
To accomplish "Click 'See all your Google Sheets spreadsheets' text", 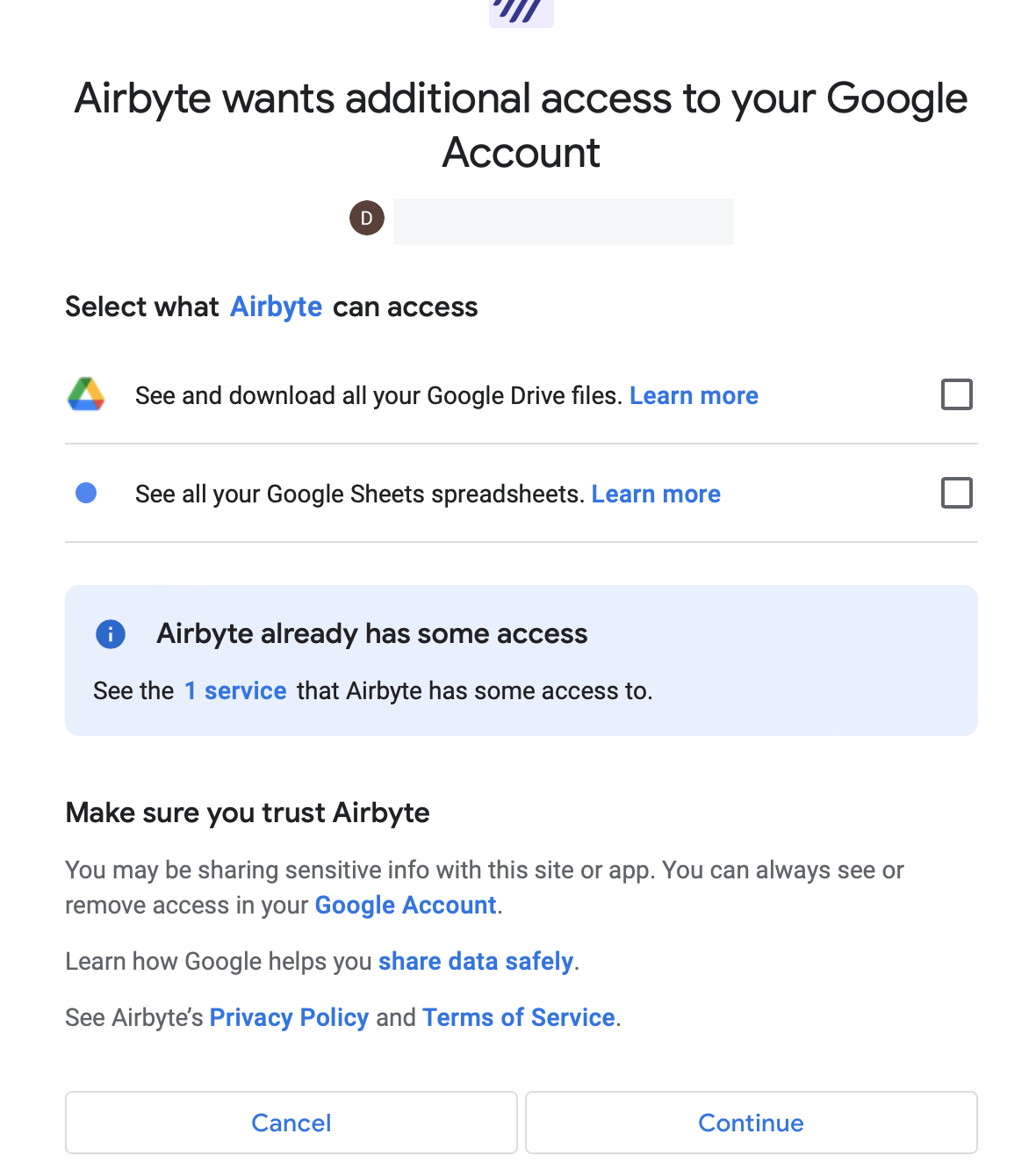I will 360,495.
